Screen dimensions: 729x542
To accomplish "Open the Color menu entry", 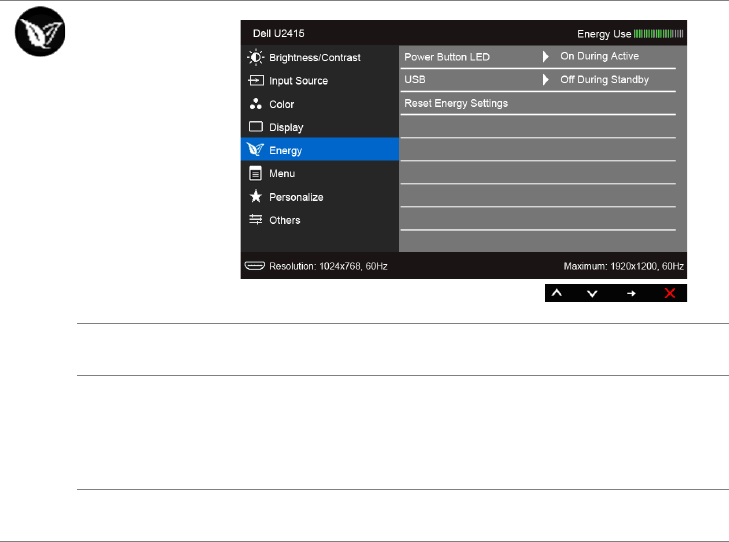I will click(320, 104).
